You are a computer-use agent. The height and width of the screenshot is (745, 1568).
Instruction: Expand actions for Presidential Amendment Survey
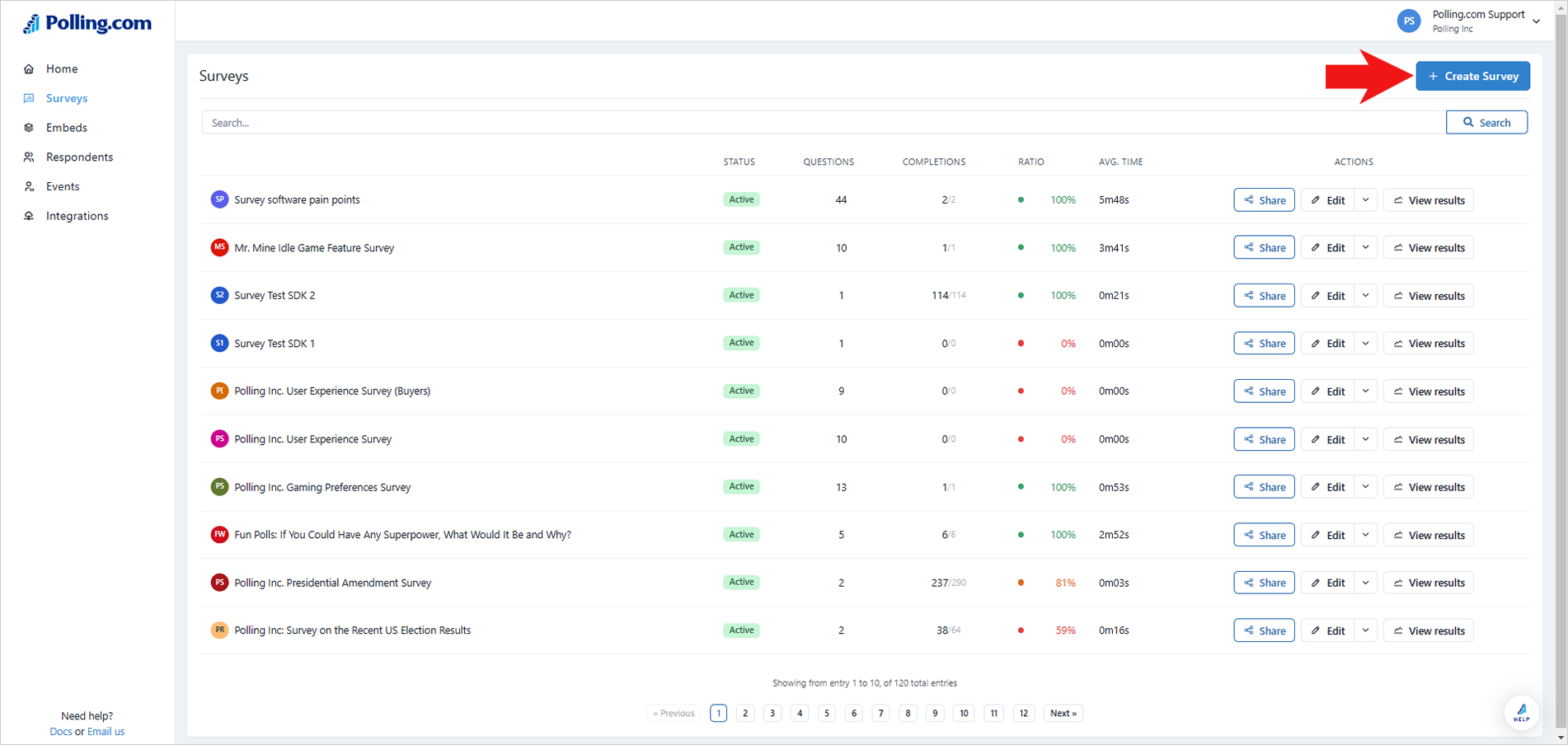[x=1365, y=583]
